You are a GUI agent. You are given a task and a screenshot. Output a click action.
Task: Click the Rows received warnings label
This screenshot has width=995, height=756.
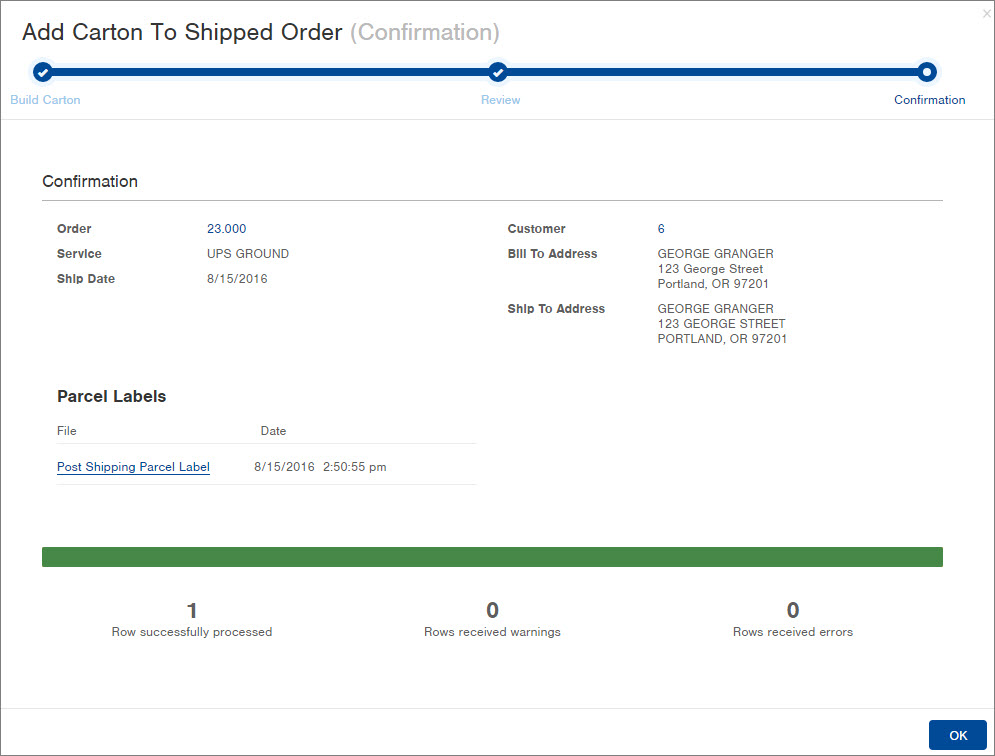(x=492, y=632)
